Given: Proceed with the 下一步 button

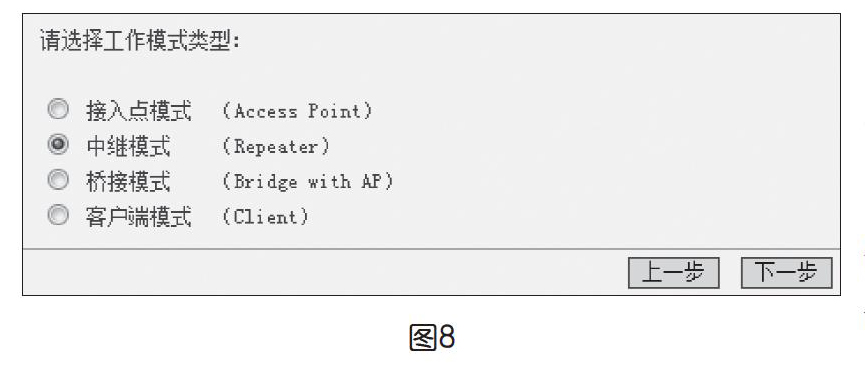Looking at the screenshot, I should coord(787,273).
